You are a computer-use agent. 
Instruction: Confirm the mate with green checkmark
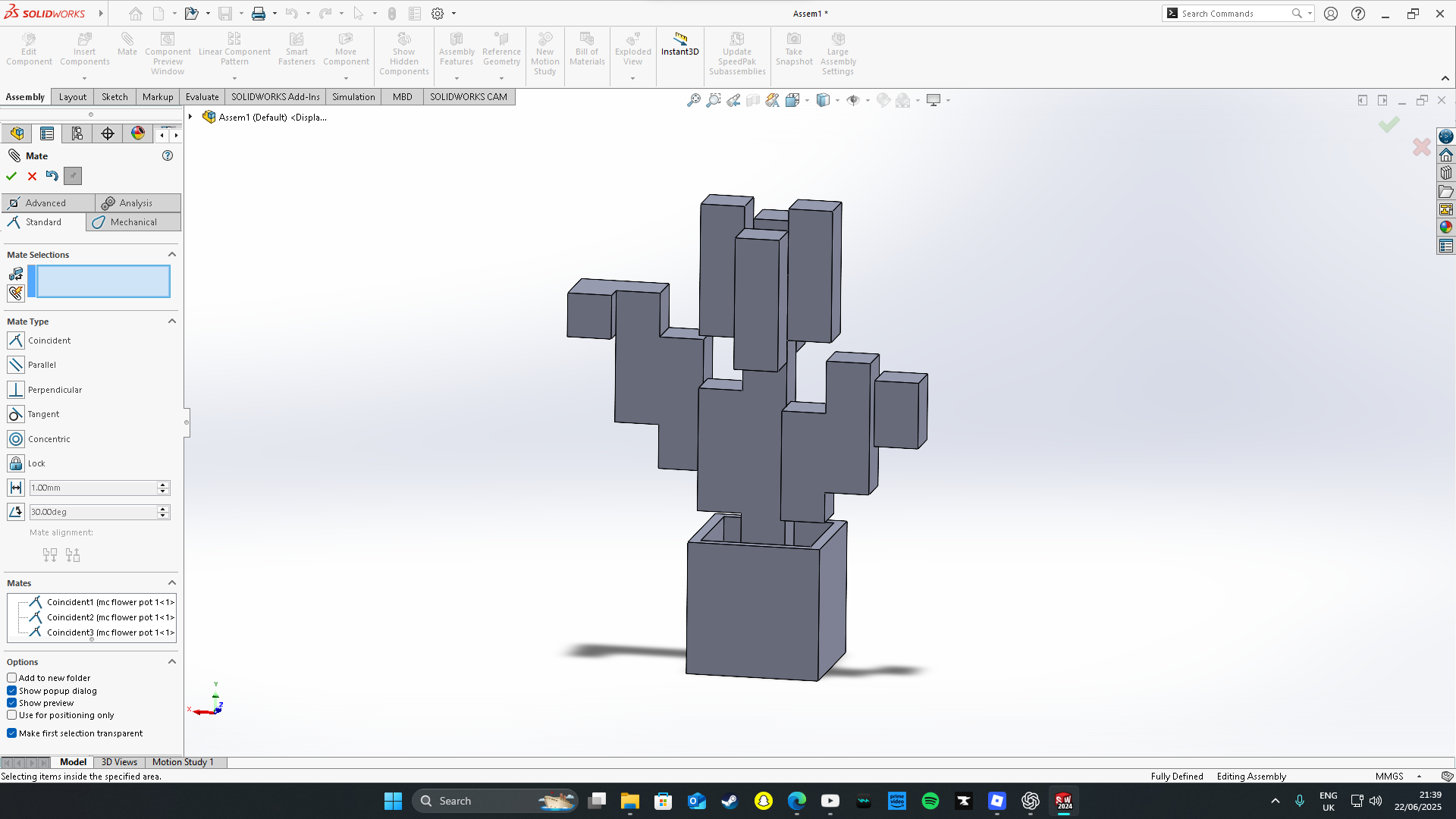click(11, 176)
